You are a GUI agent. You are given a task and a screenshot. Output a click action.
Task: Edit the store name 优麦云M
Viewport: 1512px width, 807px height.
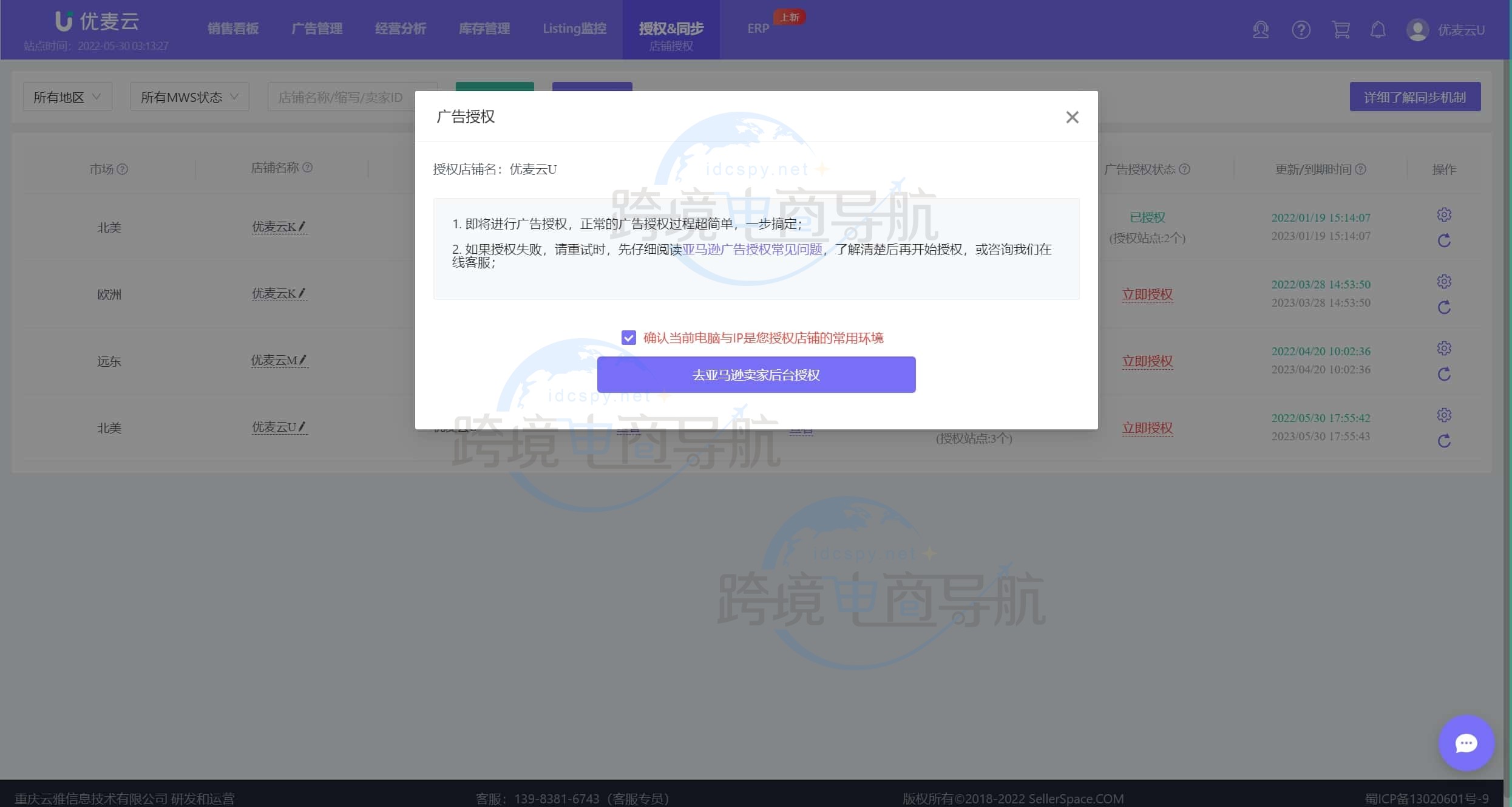(x=303, y=359)
